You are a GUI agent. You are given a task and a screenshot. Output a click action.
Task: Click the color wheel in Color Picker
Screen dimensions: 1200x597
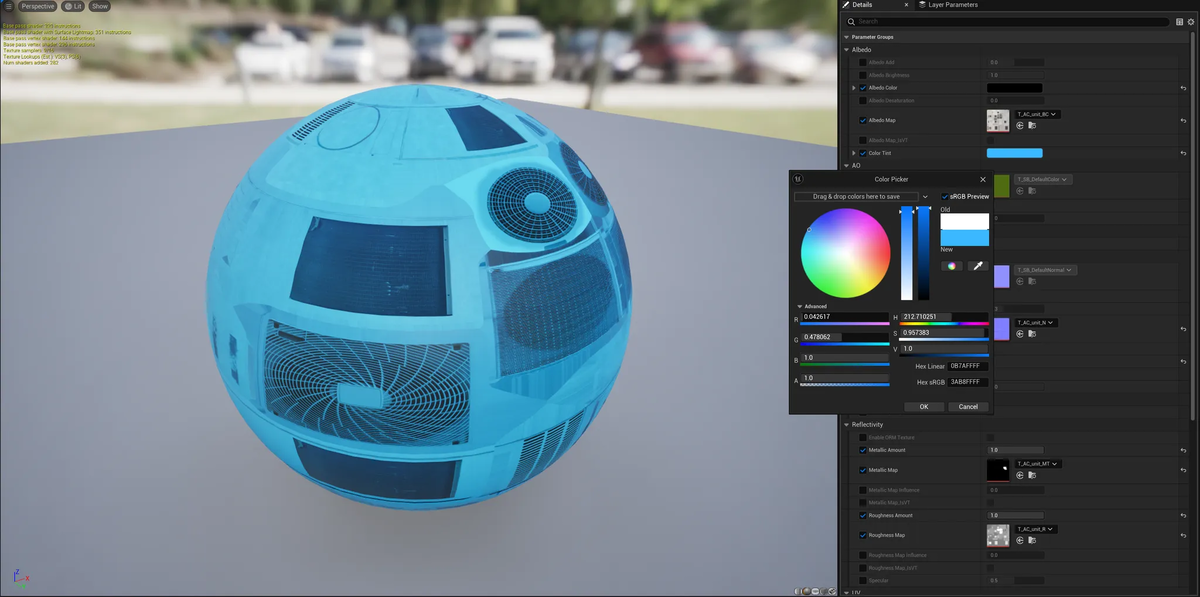pos(845,253)
